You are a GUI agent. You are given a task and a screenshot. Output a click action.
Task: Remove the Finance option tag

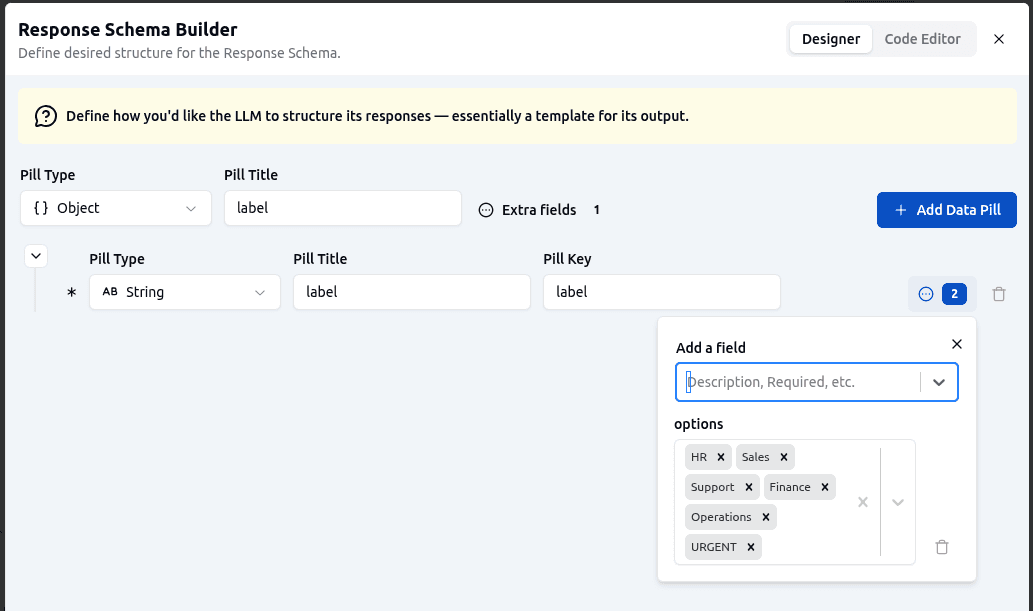click(x=824, y=487)
